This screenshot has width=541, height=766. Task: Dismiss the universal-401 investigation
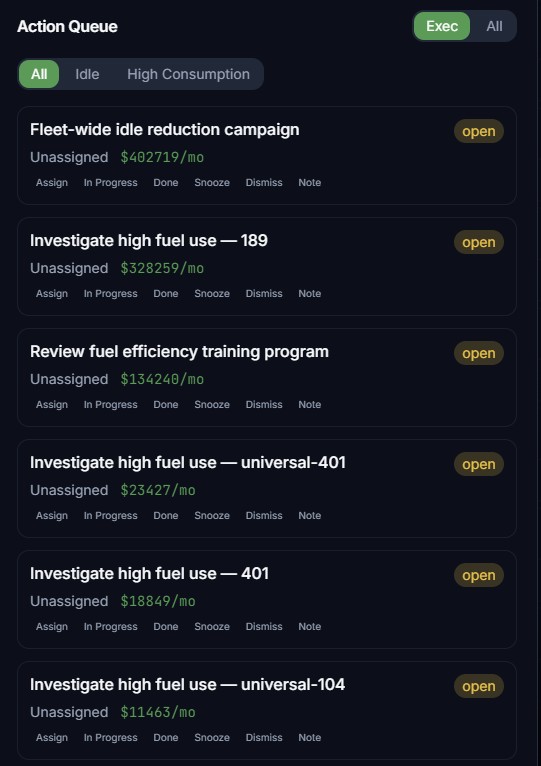(x=264, y=515)
